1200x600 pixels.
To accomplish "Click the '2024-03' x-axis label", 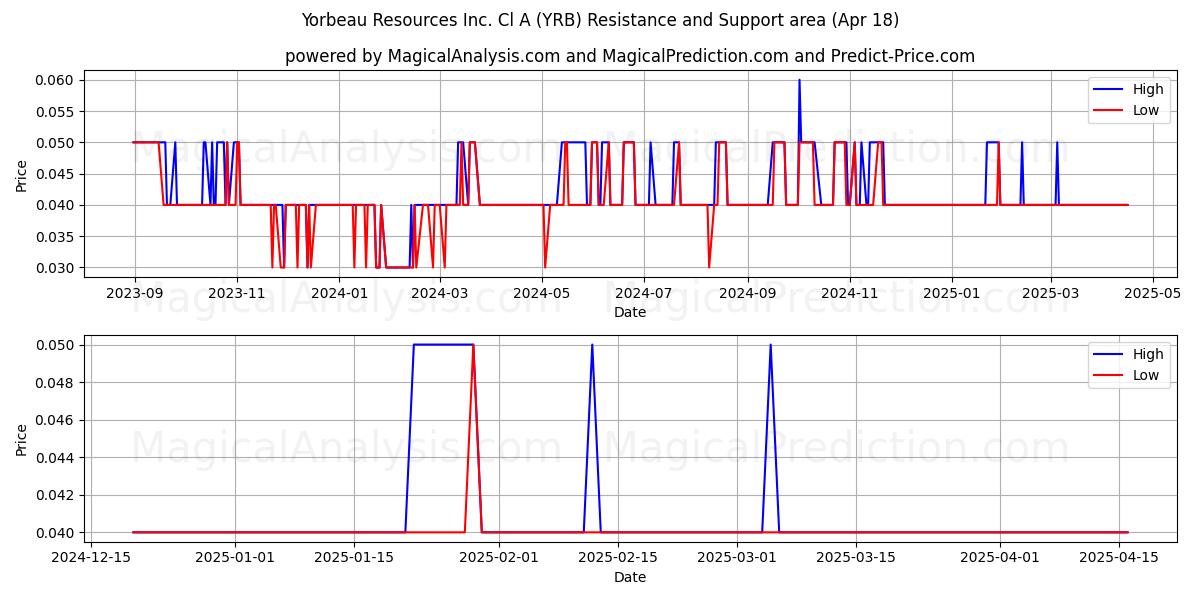I will point(440,294).
